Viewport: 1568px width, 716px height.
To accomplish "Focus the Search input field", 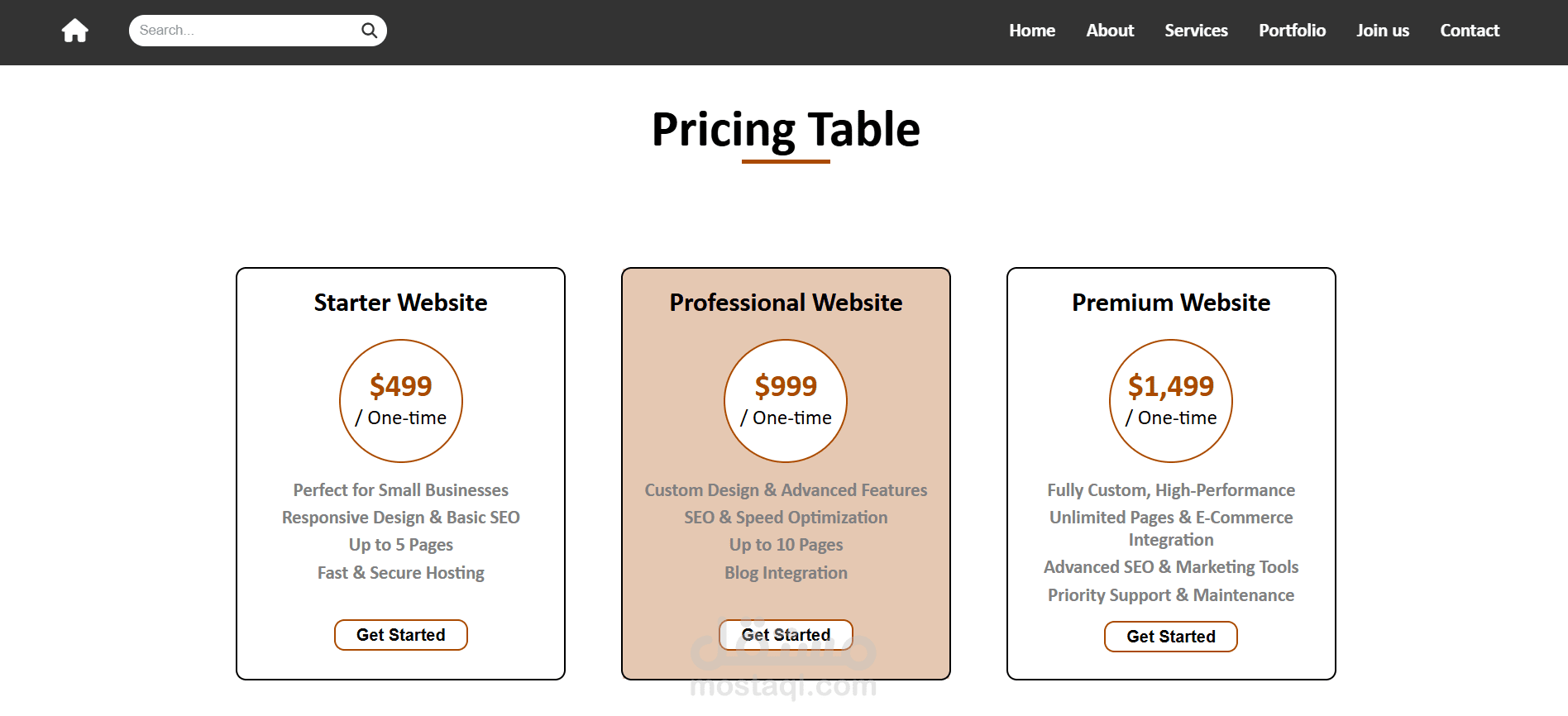I will pyautogui.click(x=244, y=31).
